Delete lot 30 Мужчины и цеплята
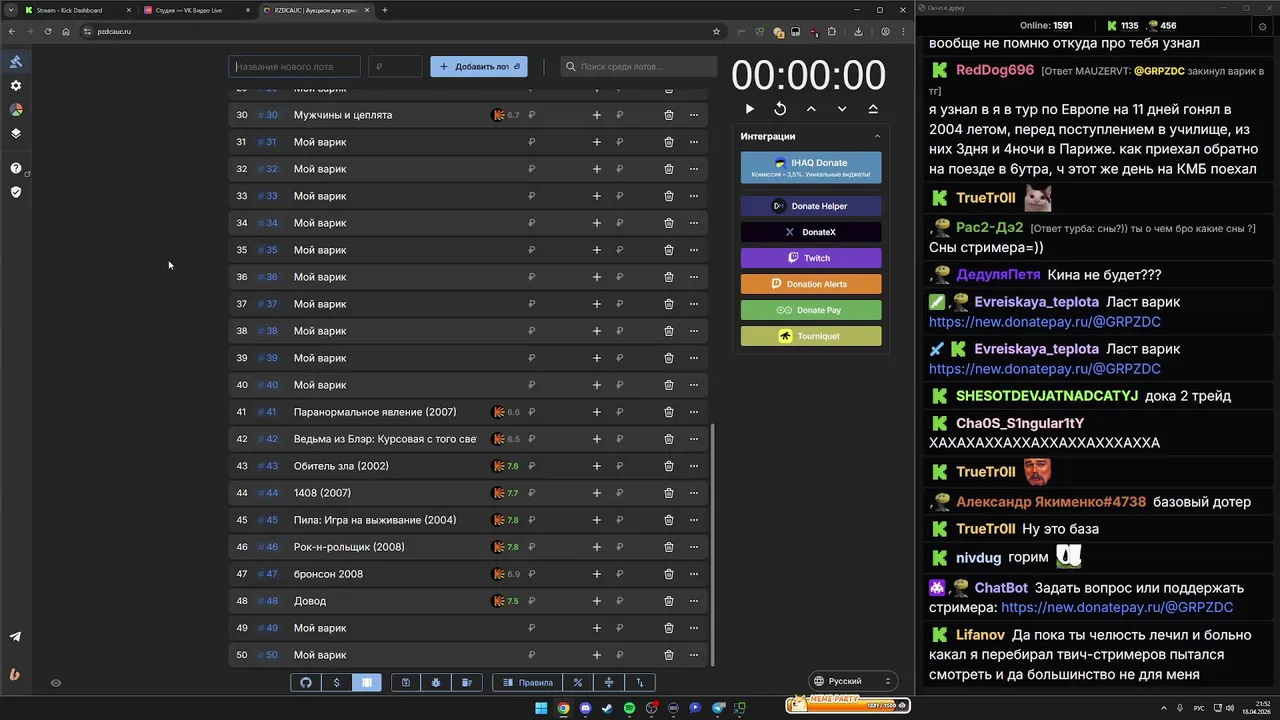1280x720 pixels. (x=669, y=115)
